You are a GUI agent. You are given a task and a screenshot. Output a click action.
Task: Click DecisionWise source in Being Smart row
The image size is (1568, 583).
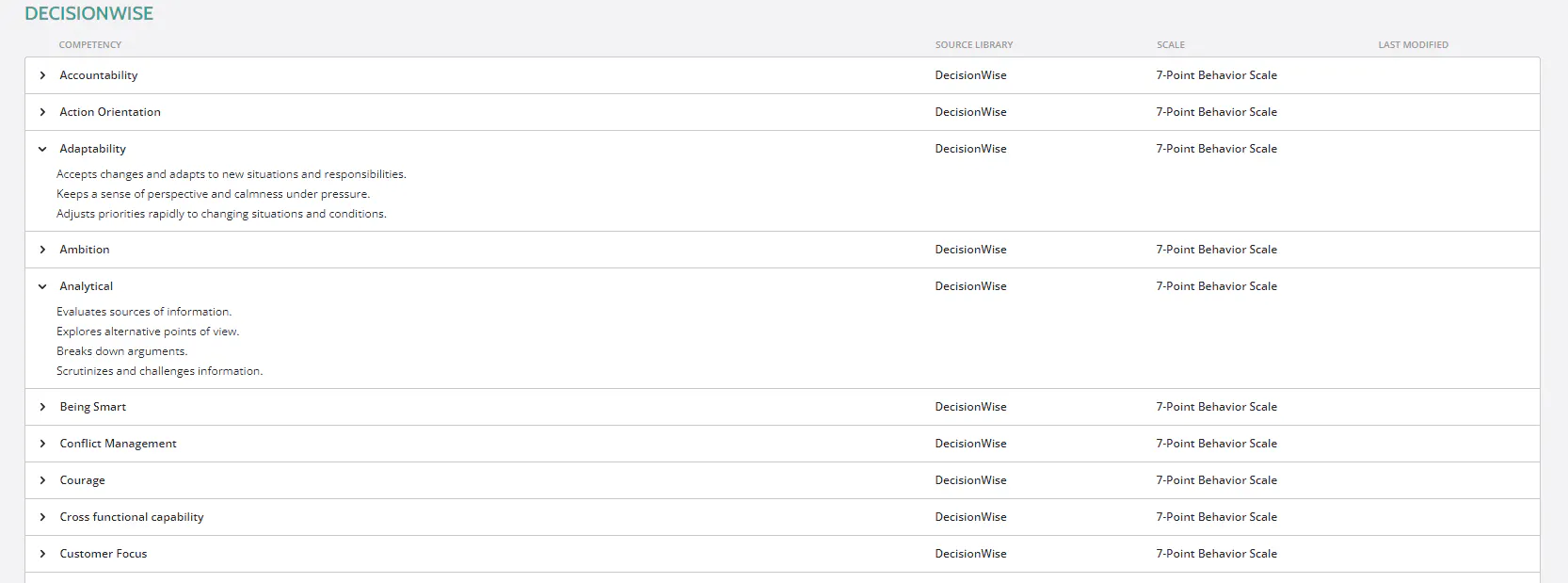(970, 407)
